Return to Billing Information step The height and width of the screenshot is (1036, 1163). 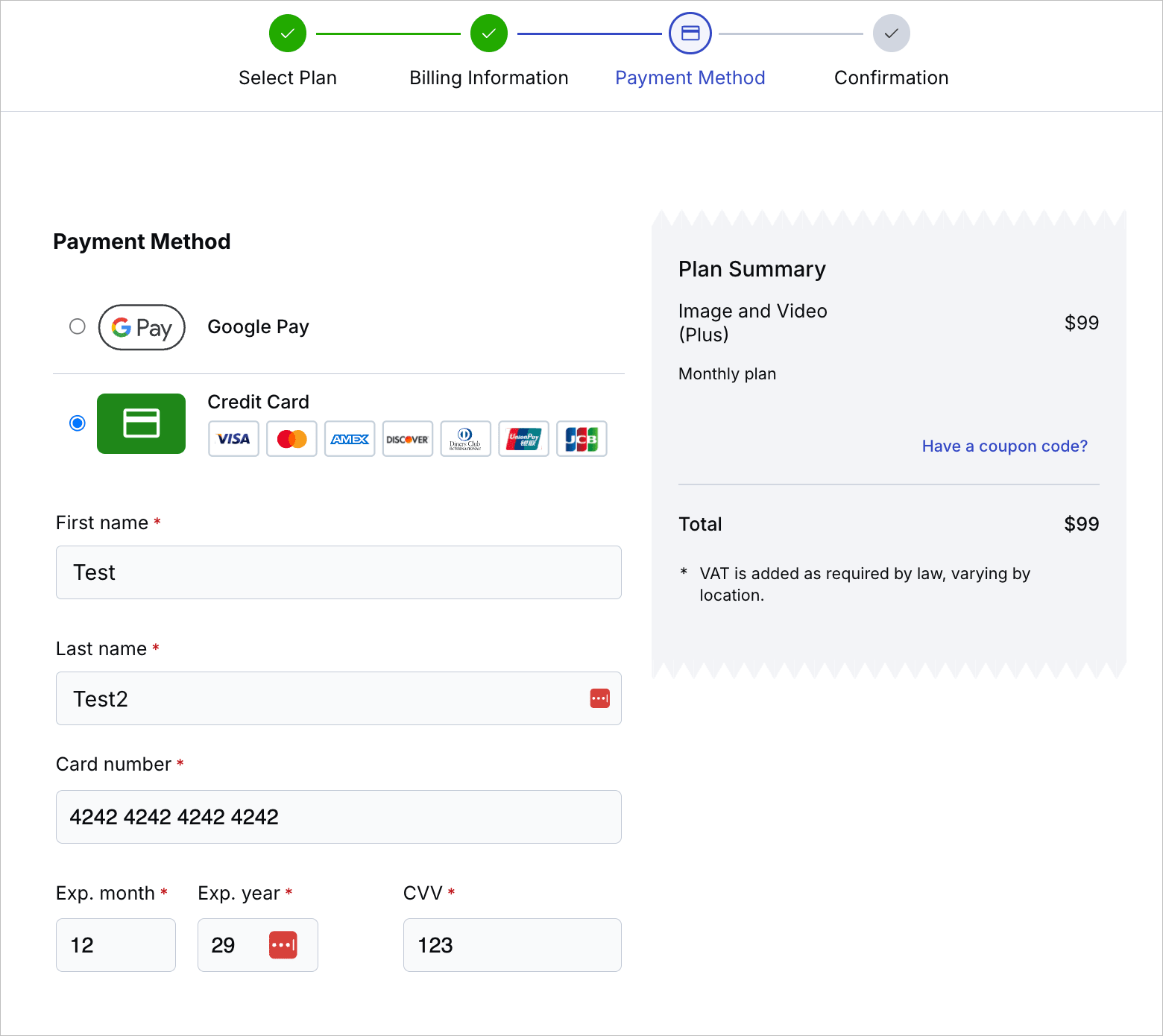[x=489, y=34]
